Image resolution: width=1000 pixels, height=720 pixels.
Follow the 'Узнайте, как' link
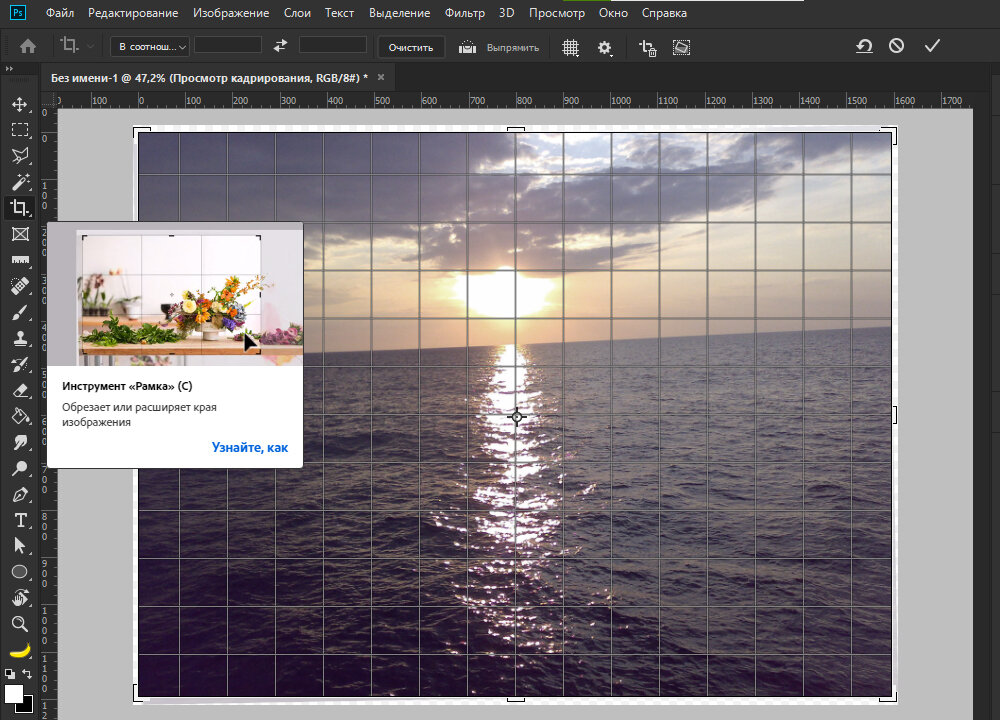[x=250, y=448]
